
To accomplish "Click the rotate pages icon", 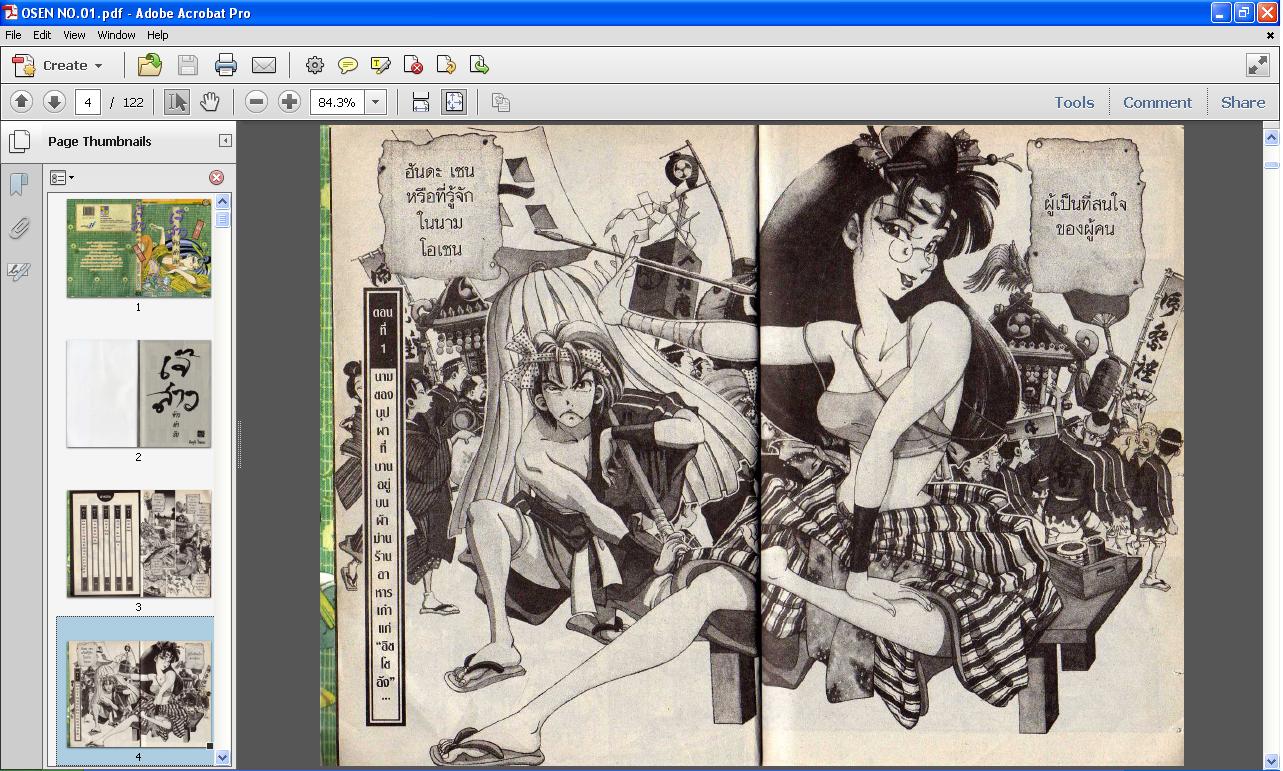I will point(446,65).
